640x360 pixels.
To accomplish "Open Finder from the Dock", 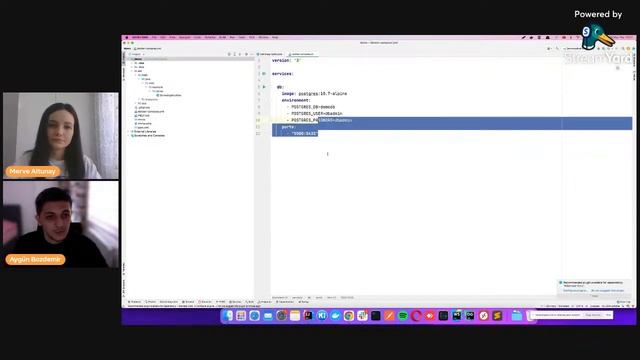I will pos(228,316).
